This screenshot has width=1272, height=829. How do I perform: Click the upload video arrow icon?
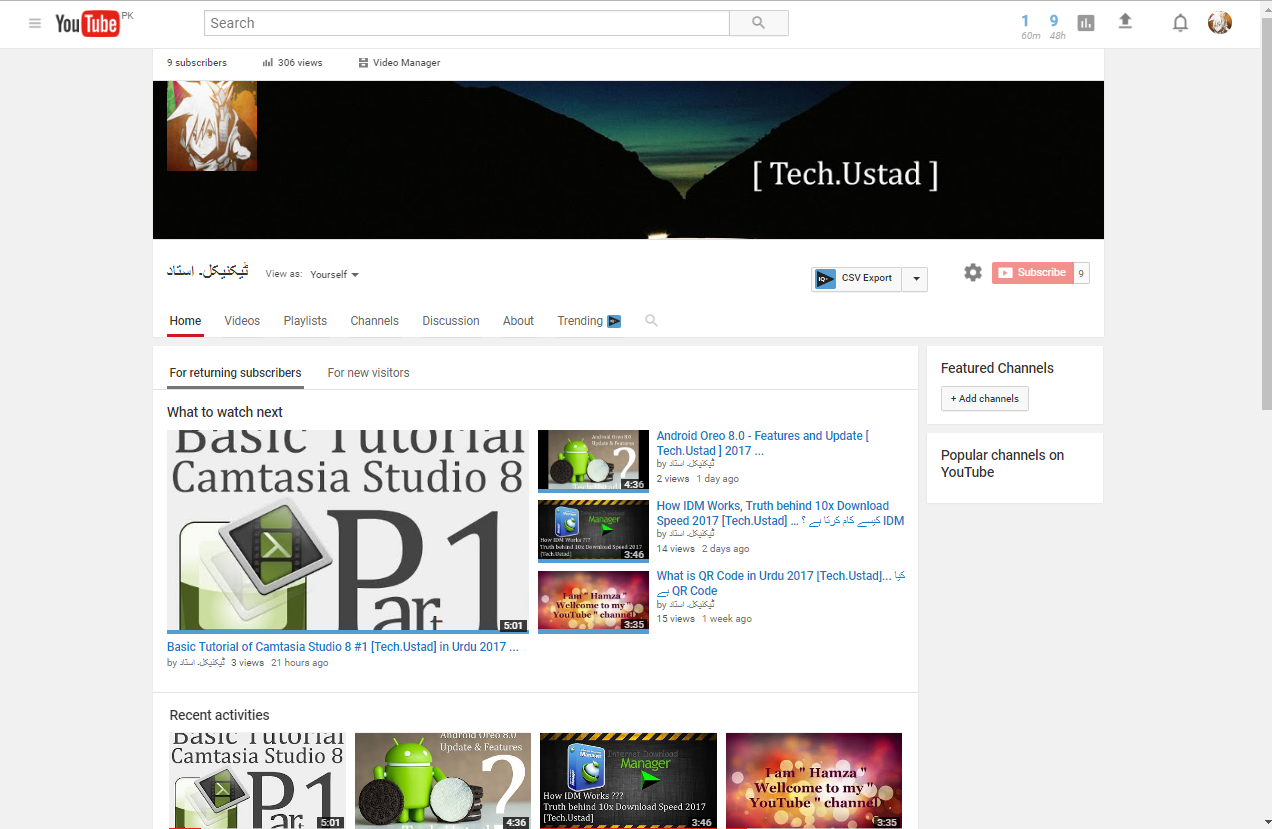pos(1125,21)
